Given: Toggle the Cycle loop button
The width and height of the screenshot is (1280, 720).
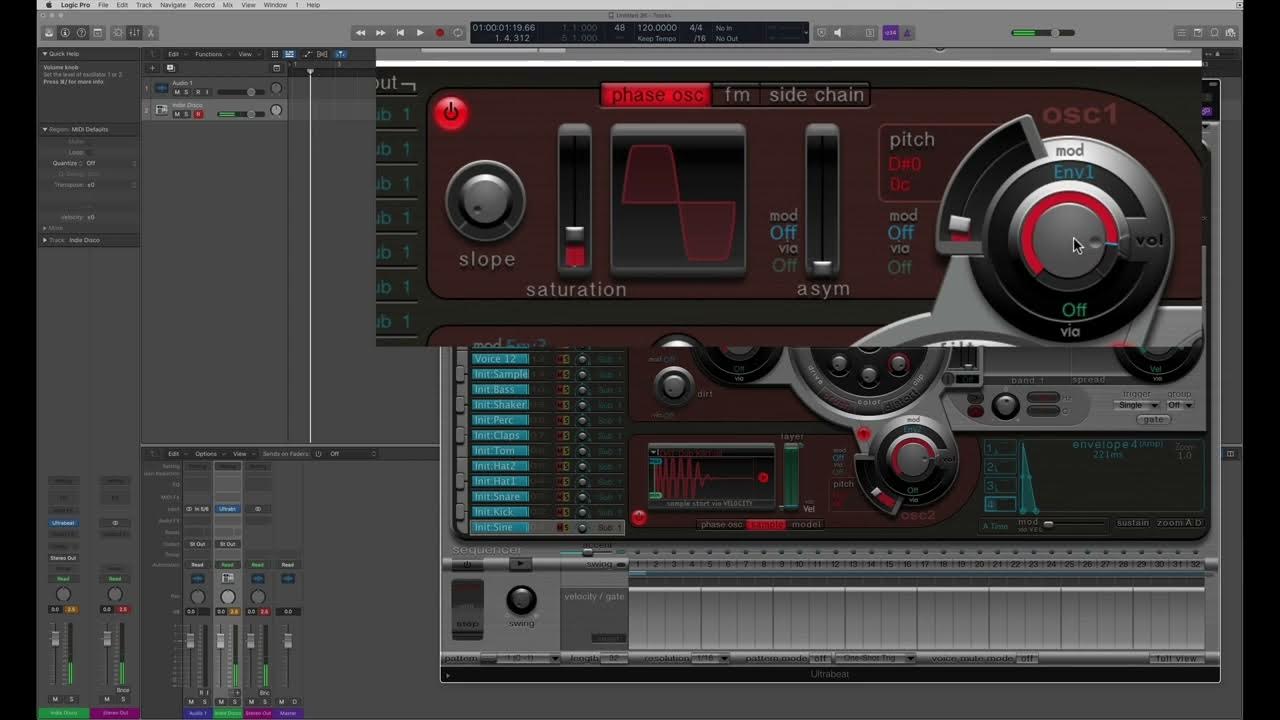Looking at the screenshot, I should click(x=458, y=33).
